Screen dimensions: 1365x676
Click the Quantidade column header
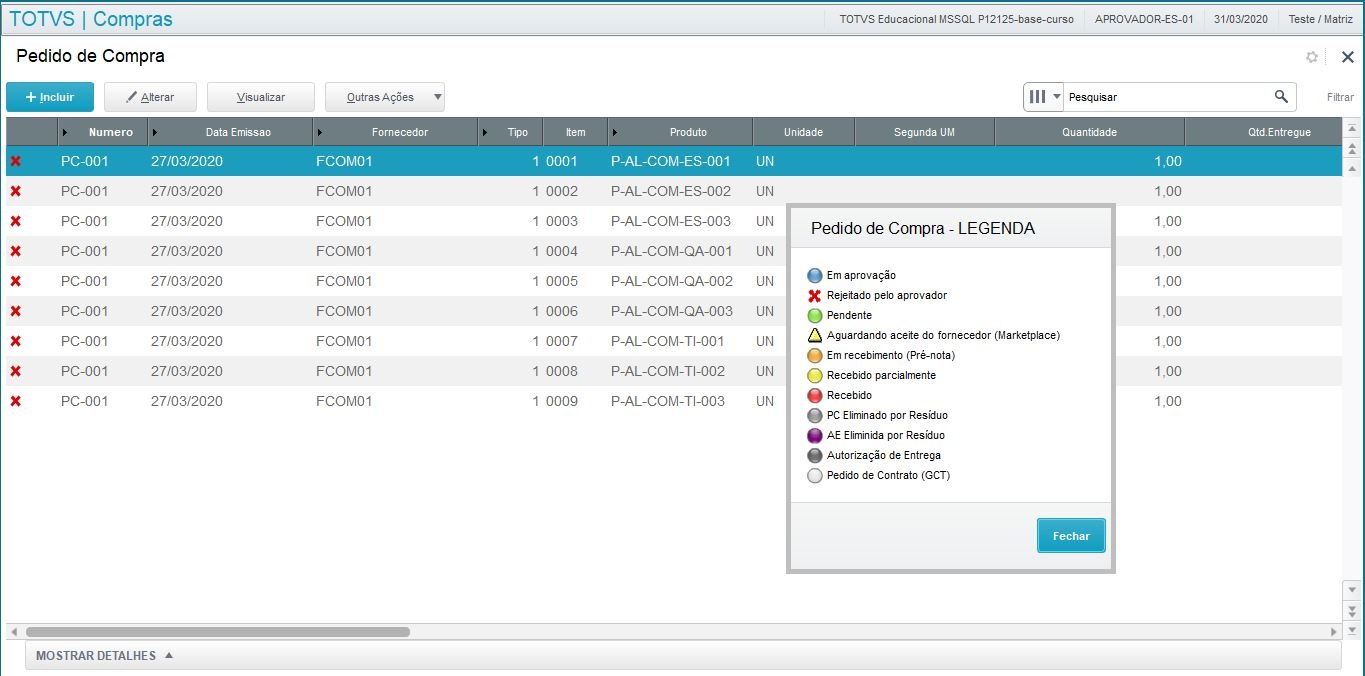(1089, 132)
